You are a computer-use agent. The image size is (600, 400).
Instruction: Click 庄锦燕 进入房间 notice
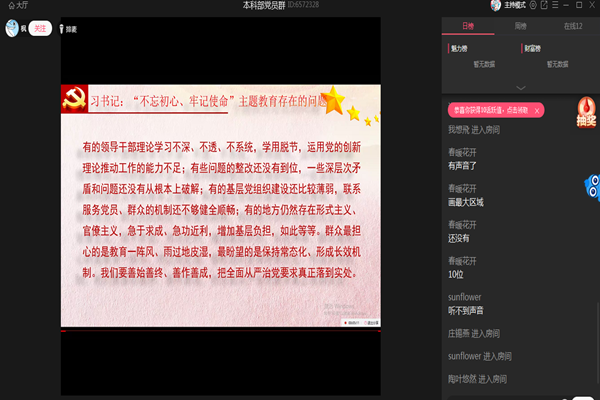click(474, 333)
